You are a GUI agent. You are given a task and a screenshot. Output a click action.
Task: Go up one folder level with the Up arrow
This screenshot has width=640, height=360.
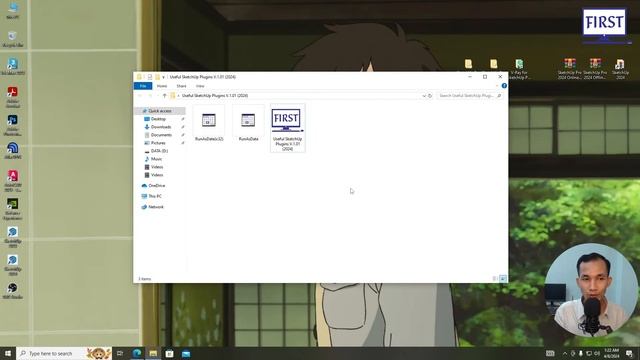pos(164,96)
